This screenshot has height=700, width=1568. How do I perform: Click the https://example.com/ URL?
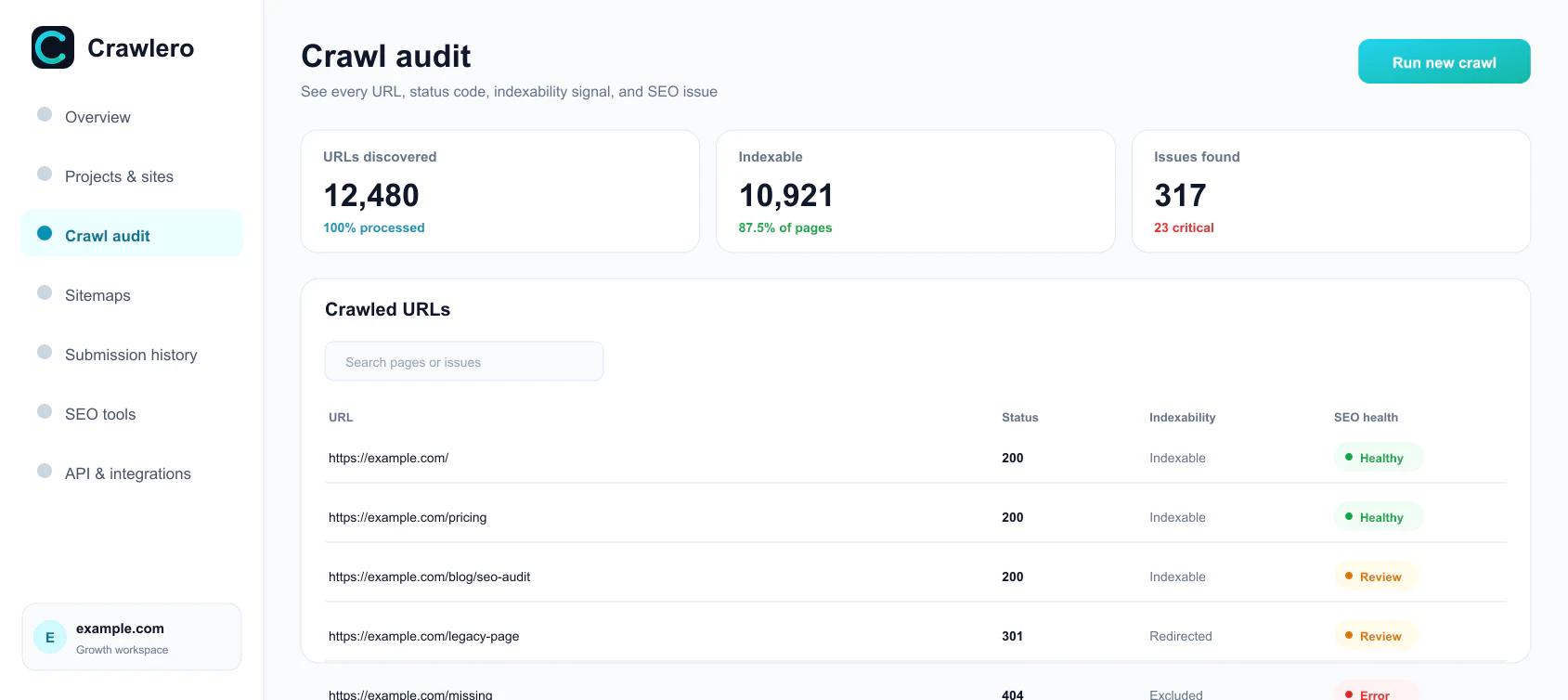pyautogui.click(x=388, y=458)
